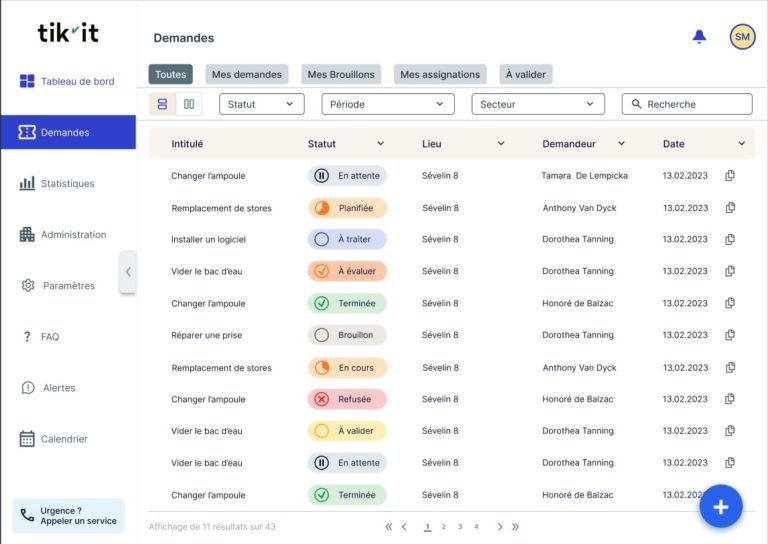
Task: Go to the next results page arrow
Action: point(501,527)
